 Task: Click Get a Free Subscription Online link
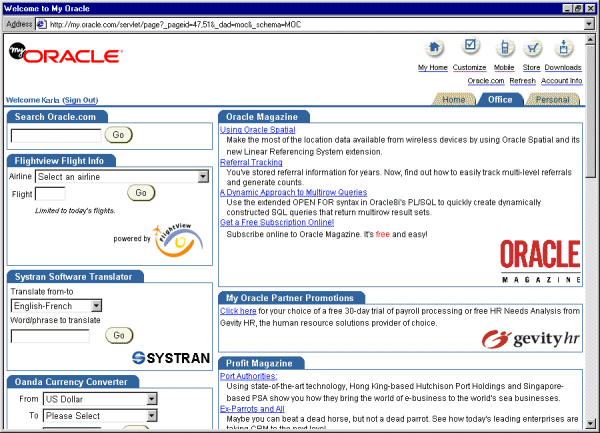[277, 222]
